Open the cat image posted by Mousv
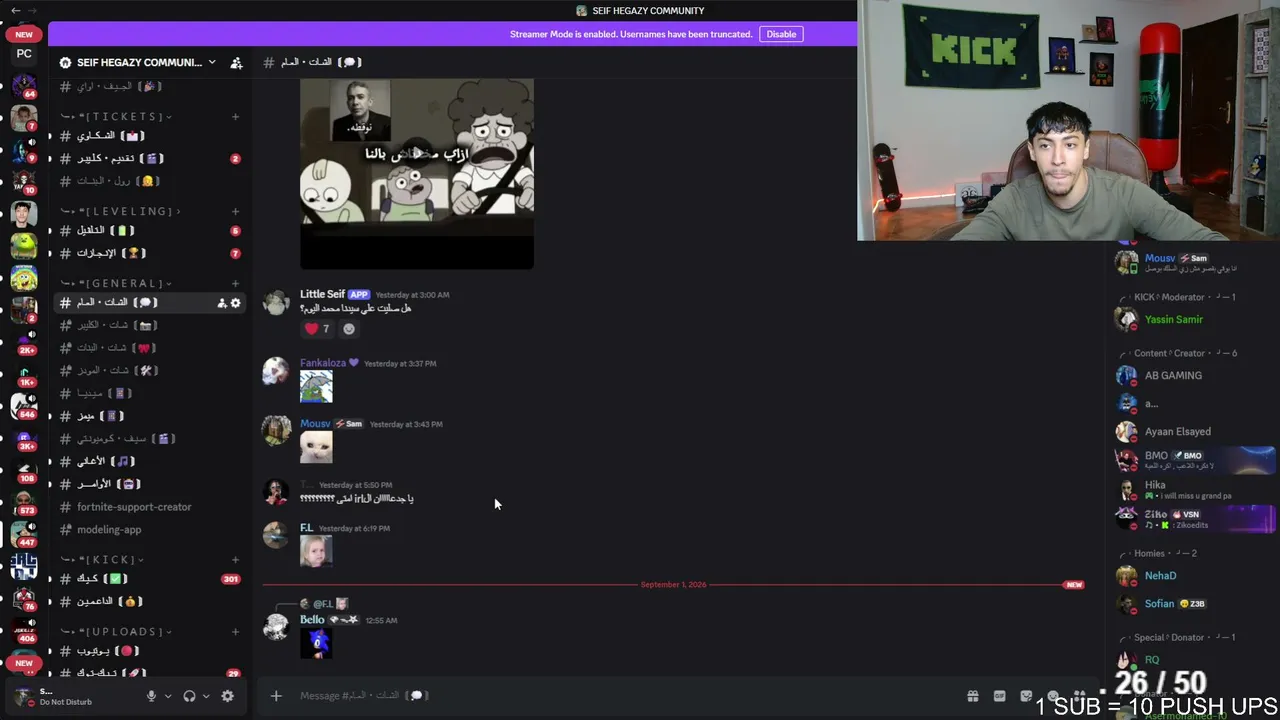This screenshot has width=1280, height=720. click(x=316, y=447)
